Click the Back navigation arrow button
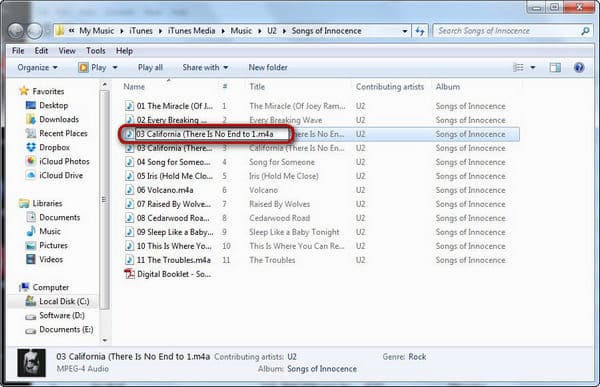The width and height of the screenshot is (600, 387). 16,31
